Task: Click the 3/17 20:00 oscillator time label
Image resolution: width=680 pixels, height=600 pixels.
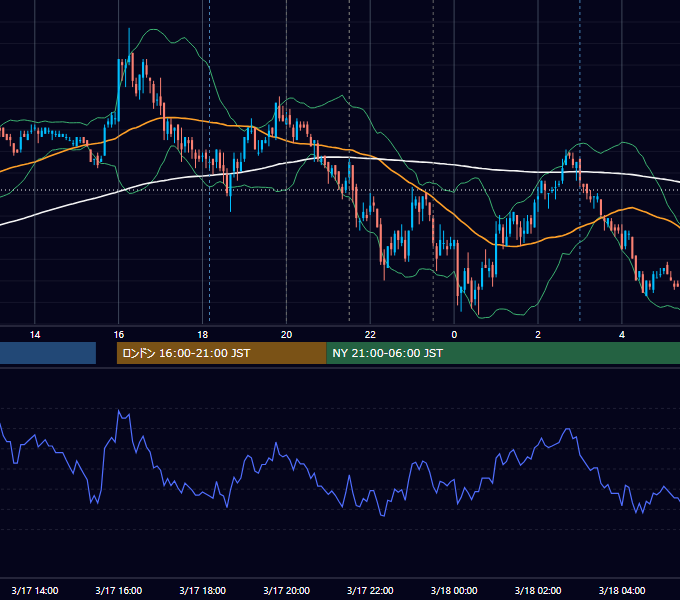Action: pos(286,590)
